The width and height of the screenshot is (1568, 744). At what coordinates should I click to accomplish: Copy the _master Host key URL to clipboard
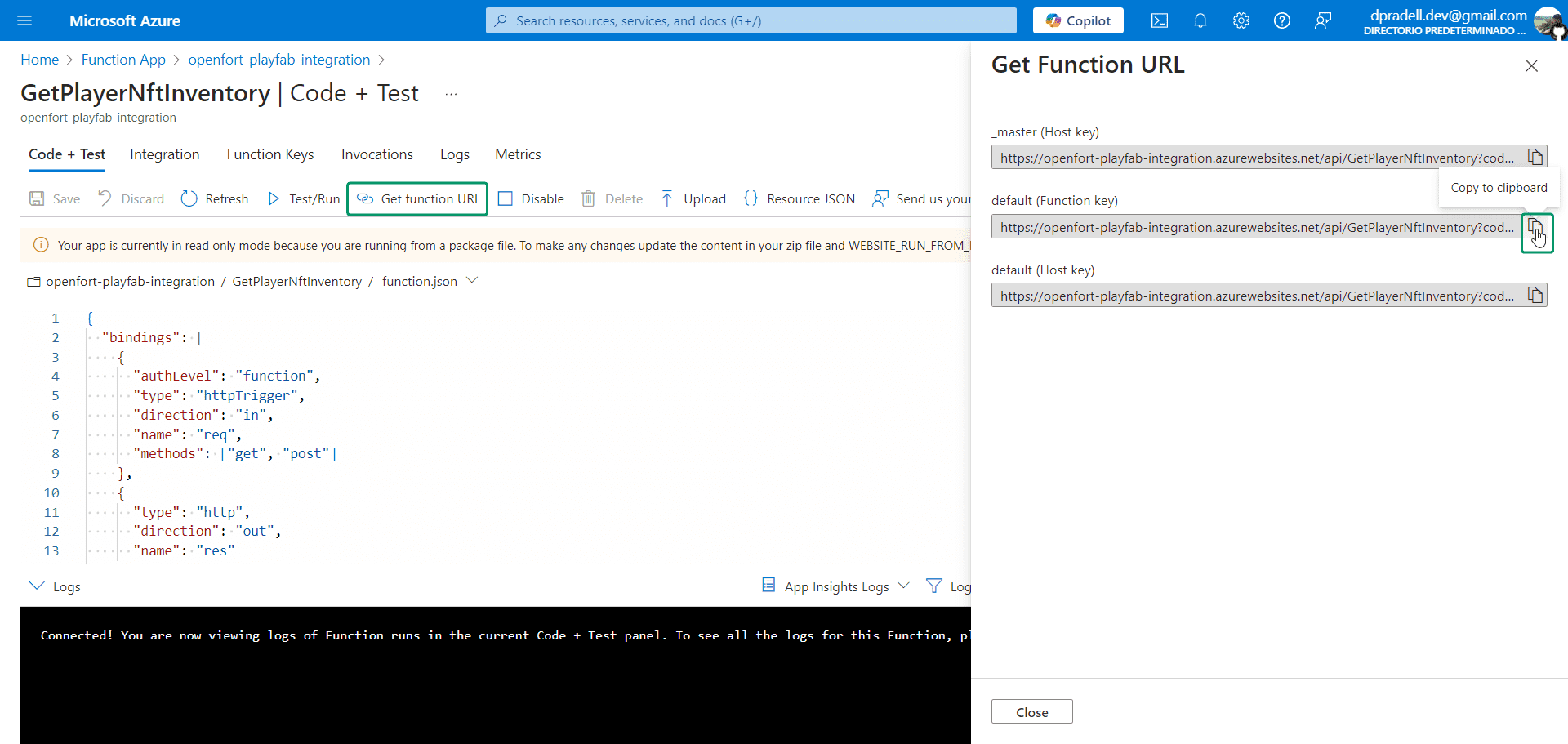coord(1535,157)
